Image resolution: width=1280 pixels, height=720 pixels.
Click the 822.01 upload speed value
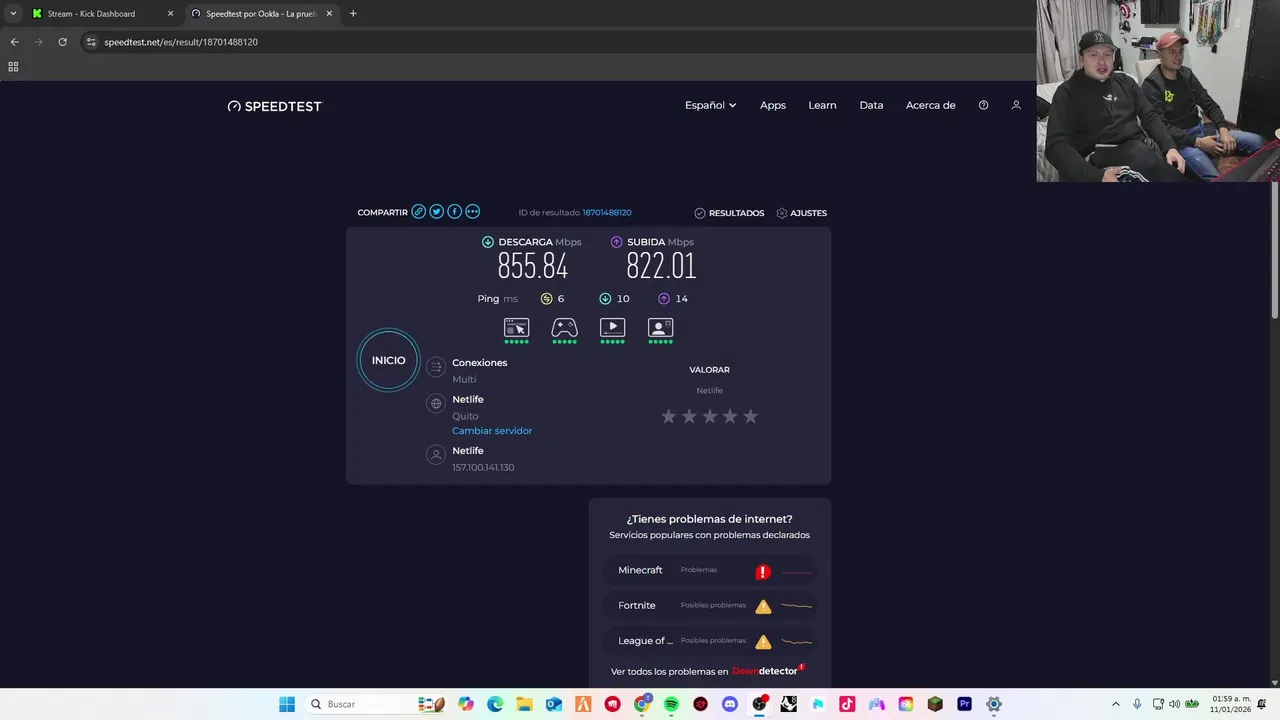[x=661, y=266]
